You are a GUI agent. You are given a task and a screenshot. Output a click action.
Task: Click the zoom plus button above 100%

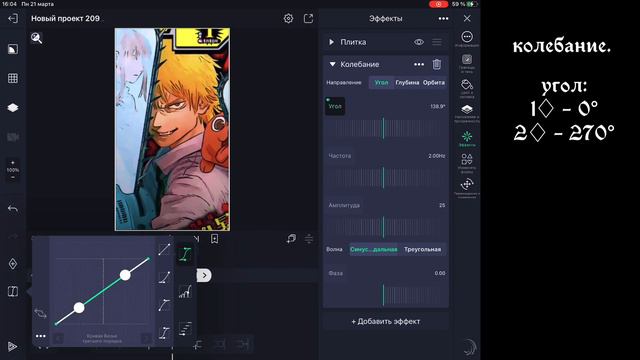pos(13,162)
